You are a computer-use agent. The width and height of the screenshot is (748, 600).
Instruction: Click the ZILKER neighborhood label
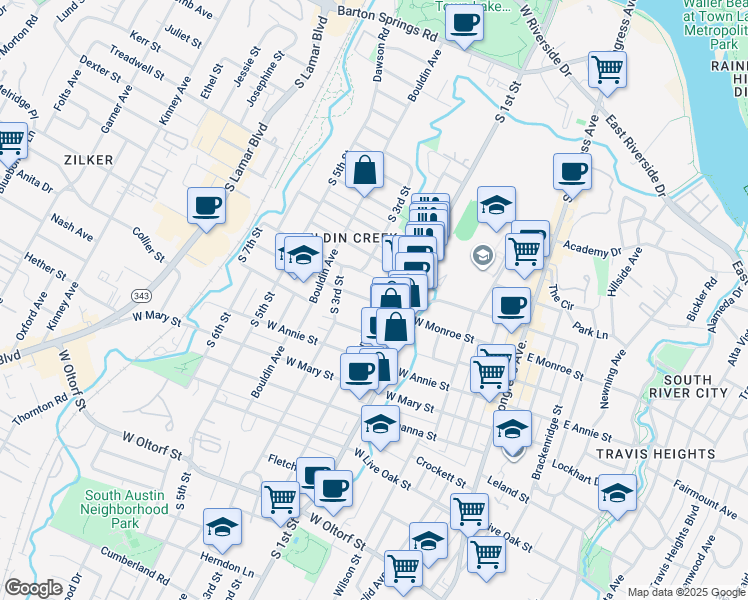(x=89, y=160)
